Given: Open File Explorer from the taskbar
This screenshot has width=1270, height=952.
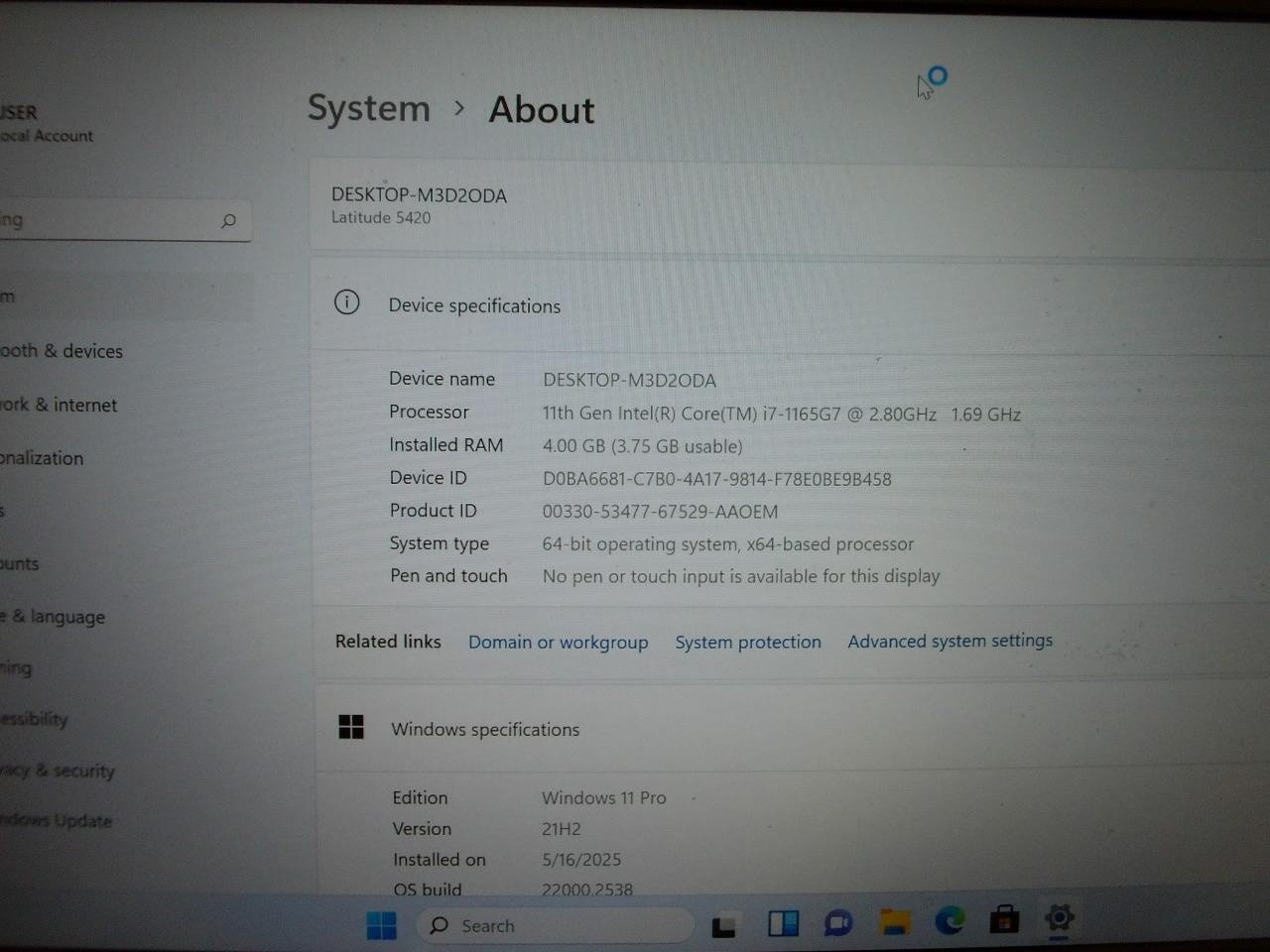Looking at the screenshot, I should (895, 923).
